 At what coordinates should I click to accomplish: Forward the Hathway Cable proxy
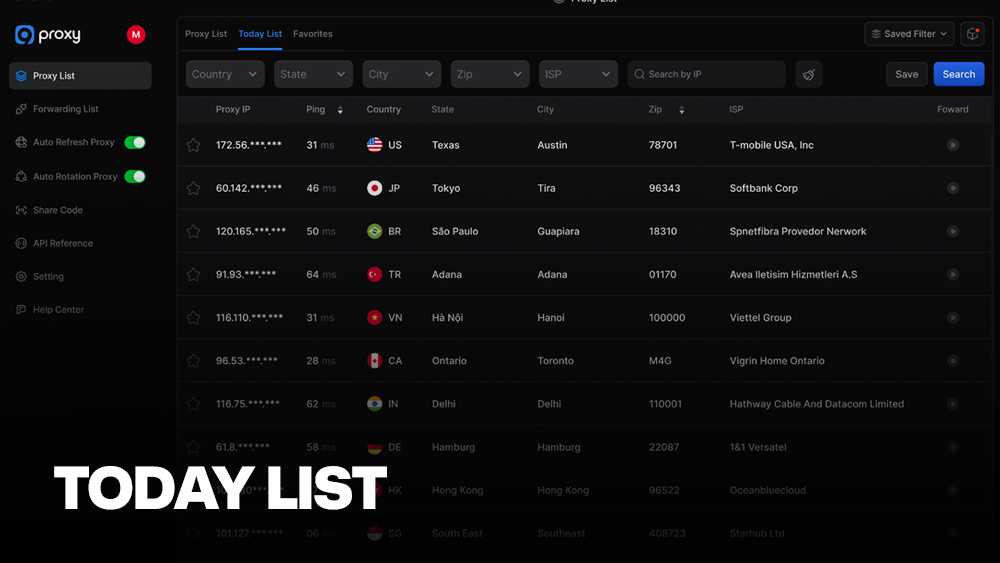point(953,404)
